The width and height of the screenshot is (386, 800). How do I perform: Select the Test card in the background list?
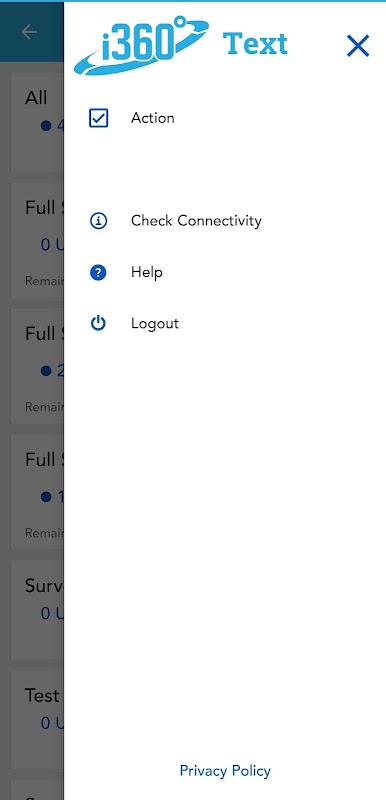click(x=37, y=719)
